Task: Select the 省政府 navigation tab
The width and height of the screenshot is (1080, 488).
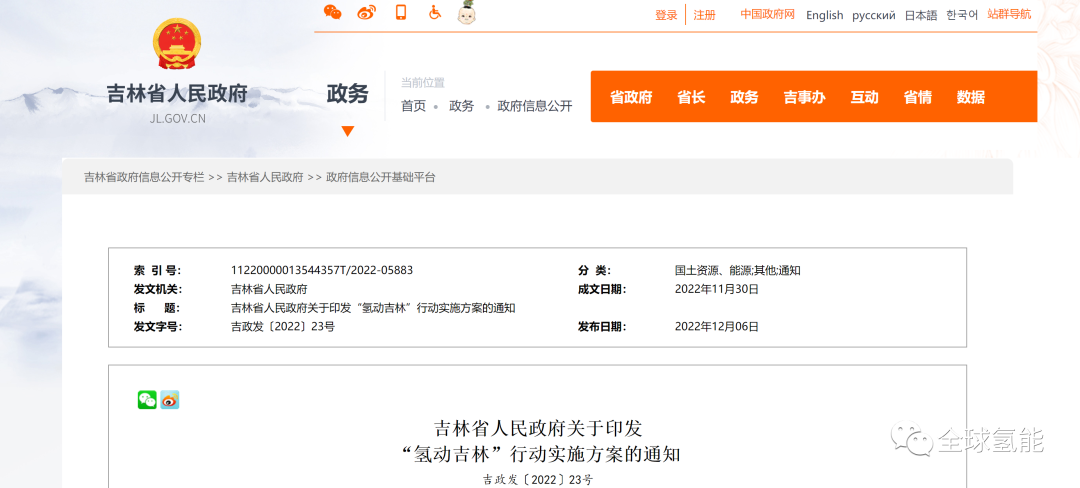Action: tap(631, 97)
